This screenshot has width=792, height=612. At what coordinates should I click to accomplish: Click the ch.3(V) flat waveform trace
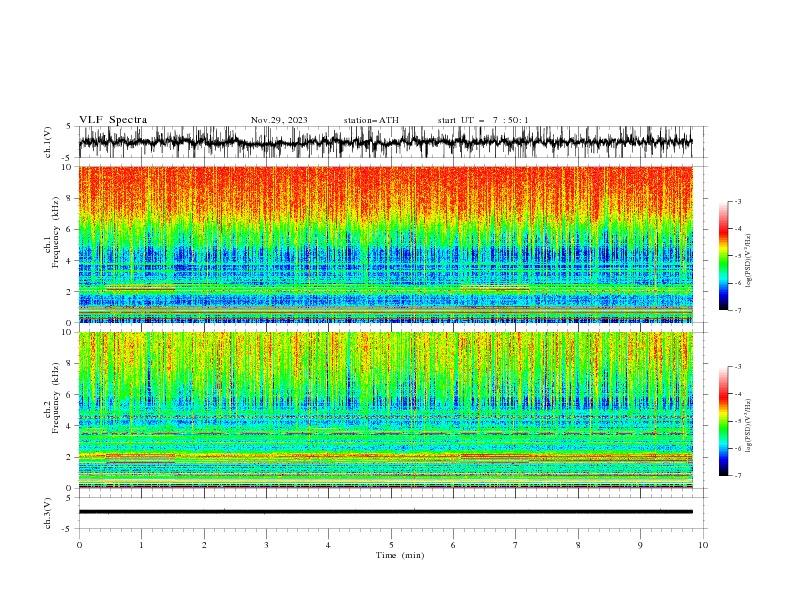coord(385,512)
